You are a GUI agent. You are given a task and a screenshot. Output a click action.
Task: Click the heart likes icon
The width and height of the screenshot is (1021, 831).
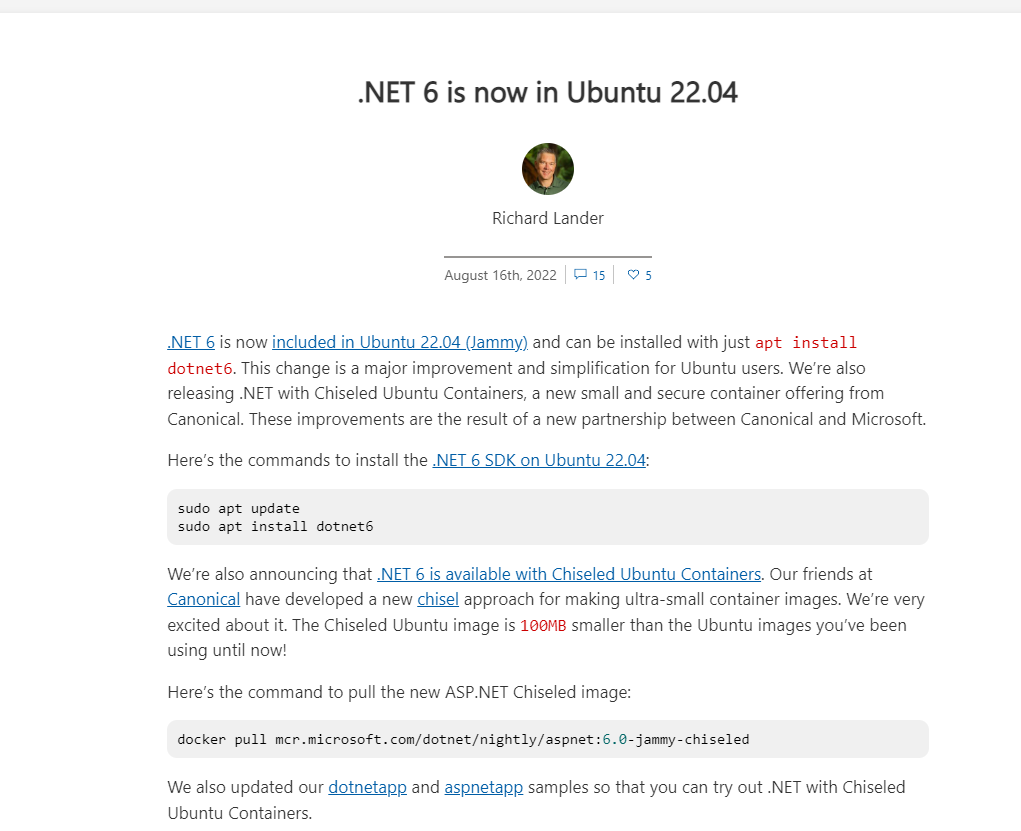(x=633, y=275)
